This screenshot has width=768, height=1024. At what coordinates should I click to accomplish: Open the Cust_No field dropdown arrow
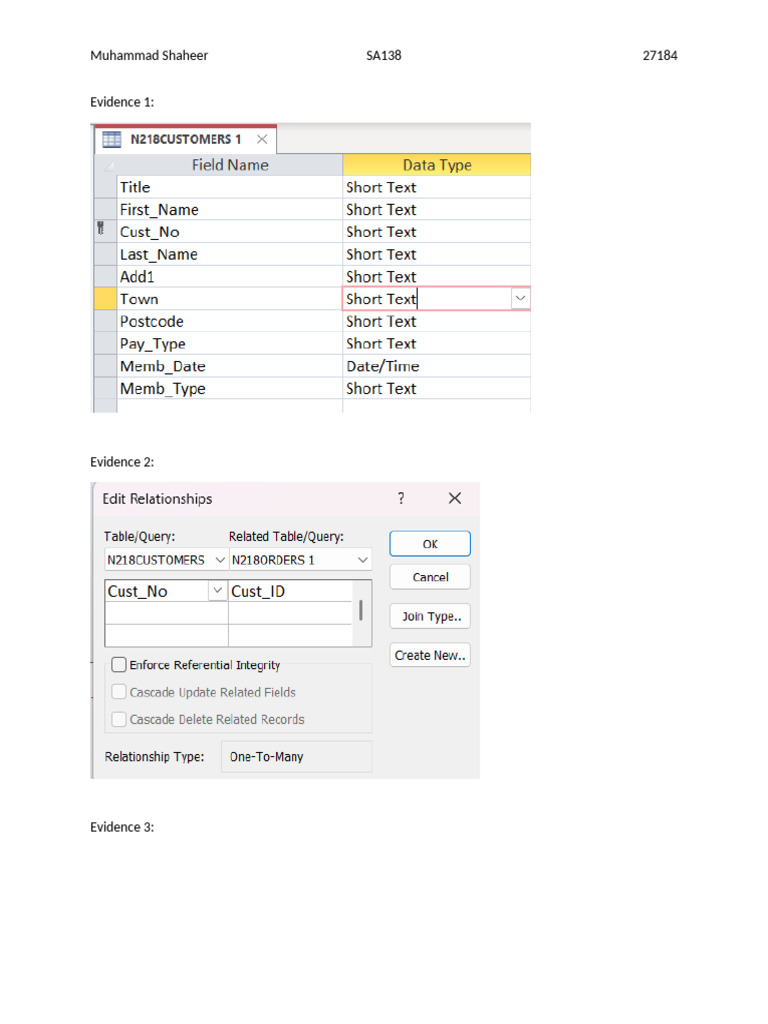click(217, 590)
